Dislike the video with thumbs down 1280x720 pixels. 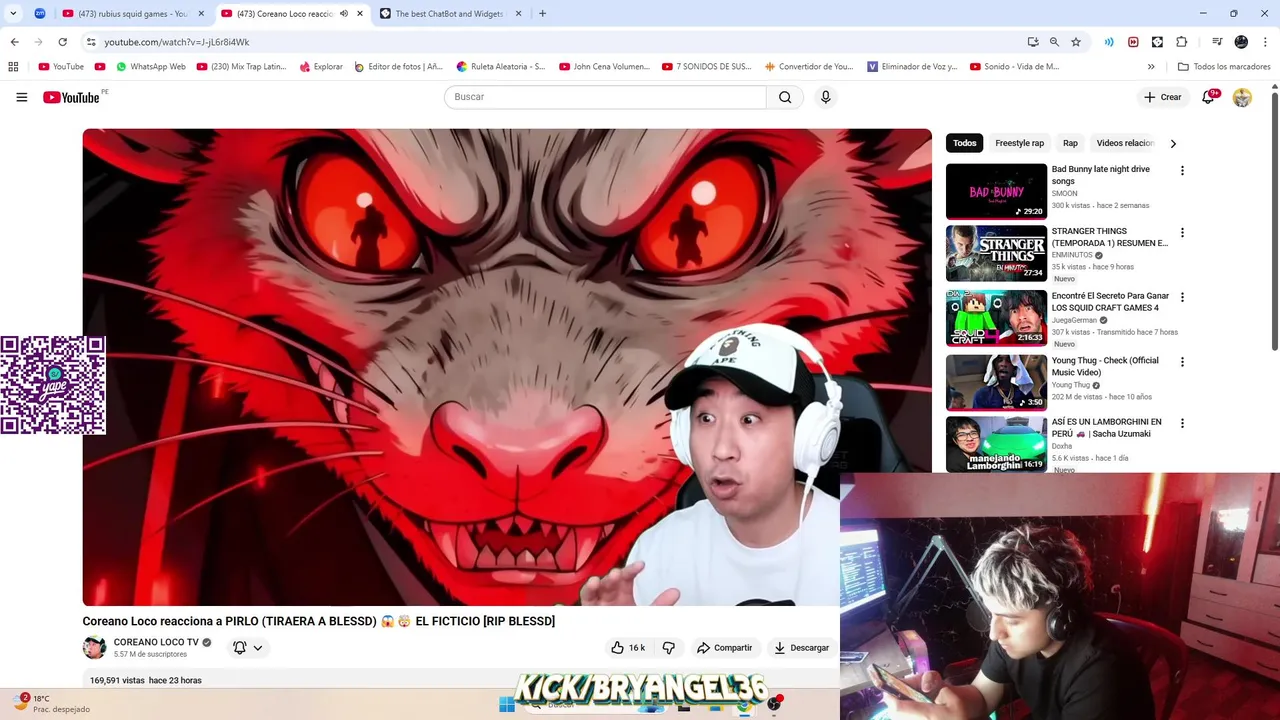click(669, 648)
